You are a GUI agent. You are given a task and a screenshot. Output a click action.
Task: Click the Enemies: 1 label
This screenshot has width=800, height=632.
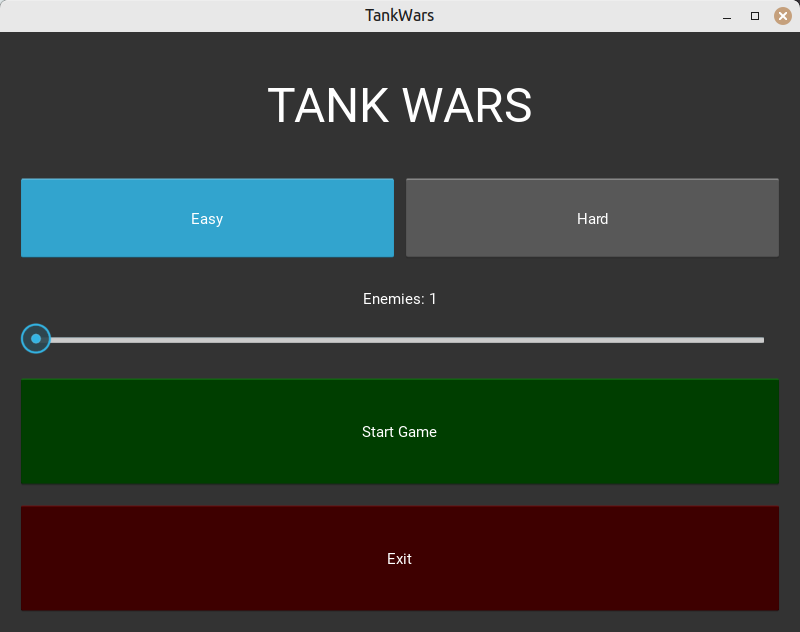(x=400, y=298)
